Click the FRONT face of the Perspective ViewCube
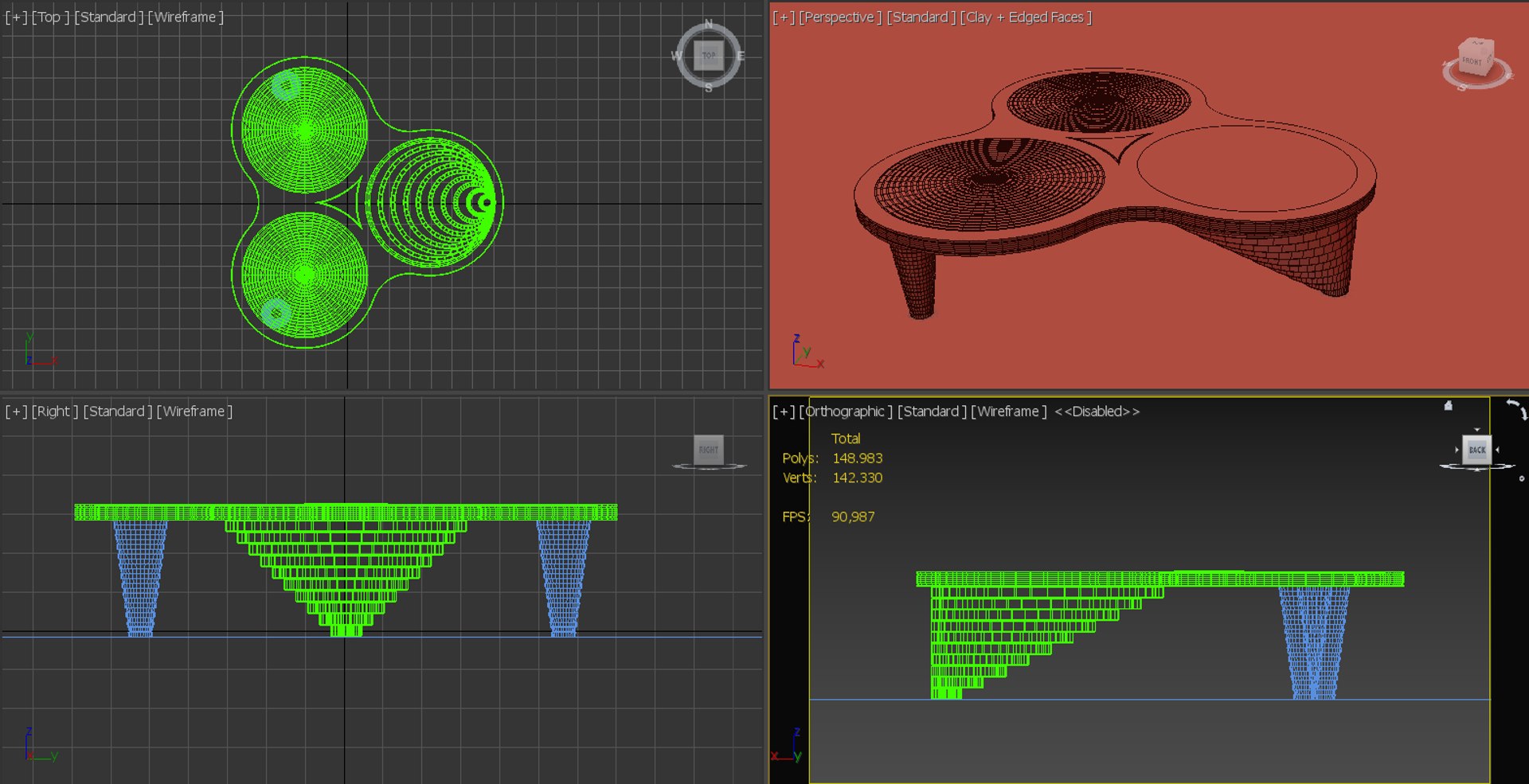 pyautogui.click(x=1472, y=61)
